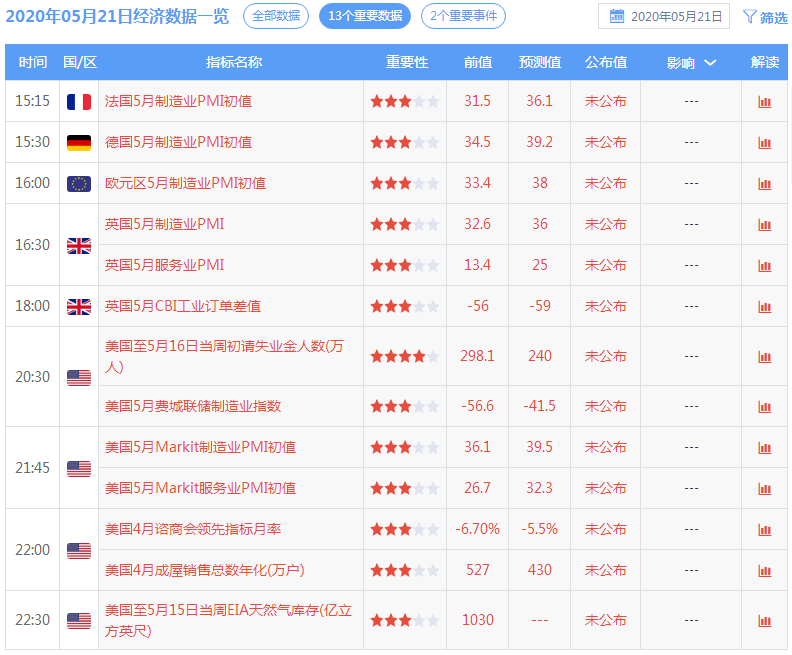The image size is (792, 655).
Task: Open chart icon for 美国5月费城联储制造业指数
Action: [765, 407]
